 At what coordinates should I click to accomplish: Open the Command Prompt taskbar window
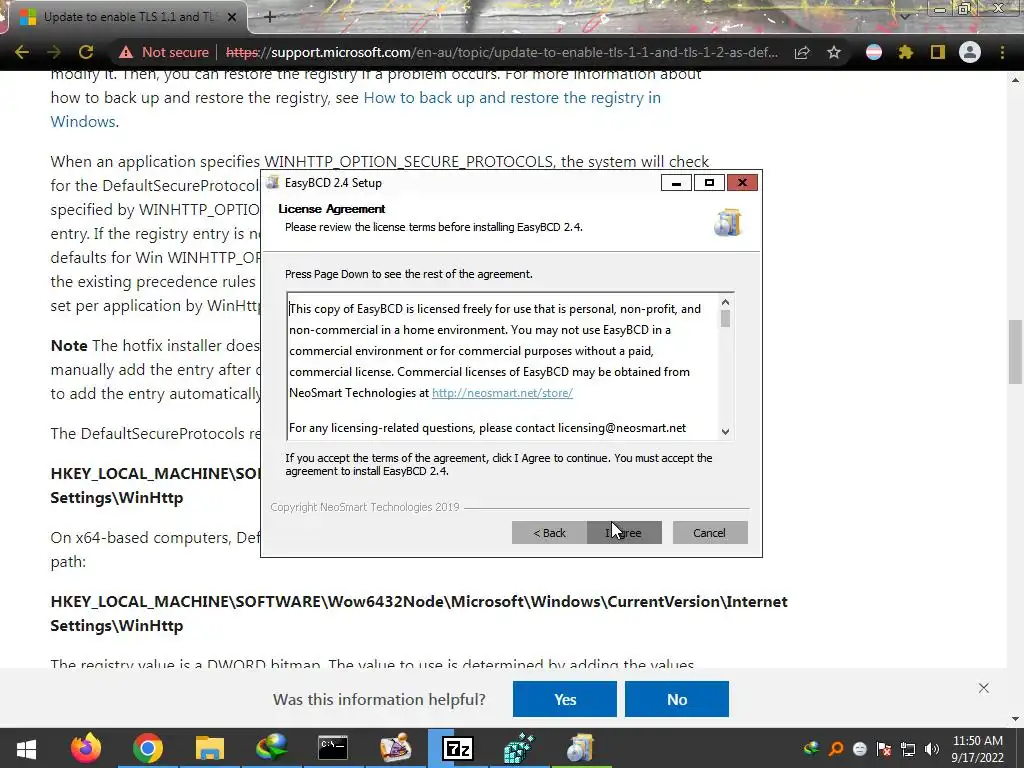(332, 748)
